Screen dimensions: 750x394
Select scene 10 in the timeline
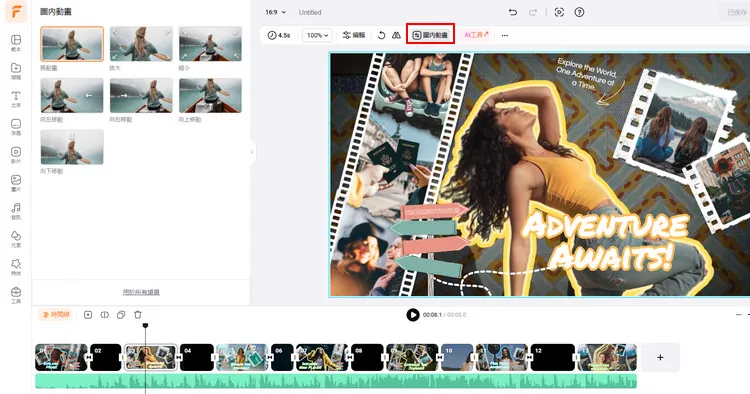(457, 357)
